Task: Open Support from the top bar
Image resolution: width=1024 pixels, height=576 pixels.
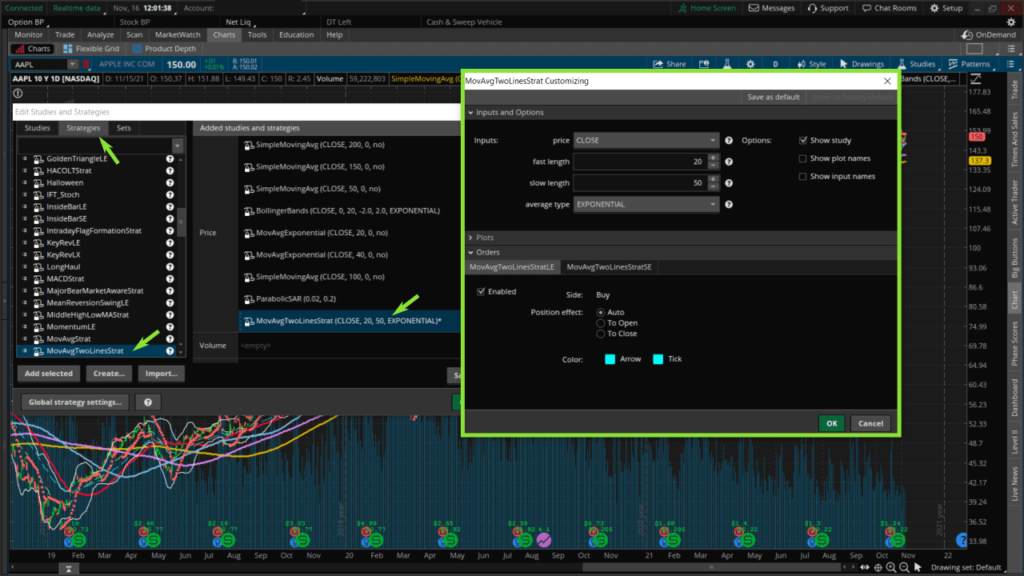Action: 827,8
